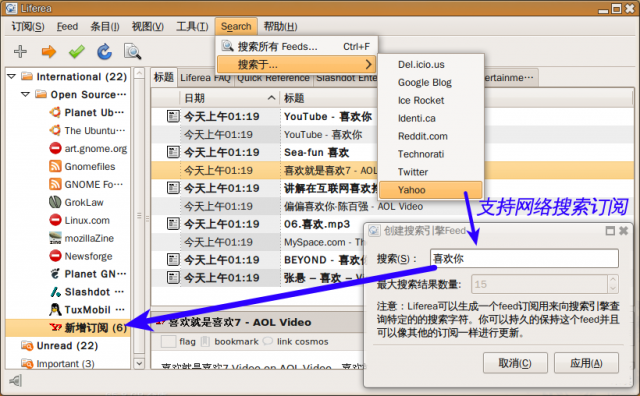The height and width of the screenshot is (396, 640).
Task: Click the Yahoo icon of 新增订阅 feed
Action: (x=55, y=327)
